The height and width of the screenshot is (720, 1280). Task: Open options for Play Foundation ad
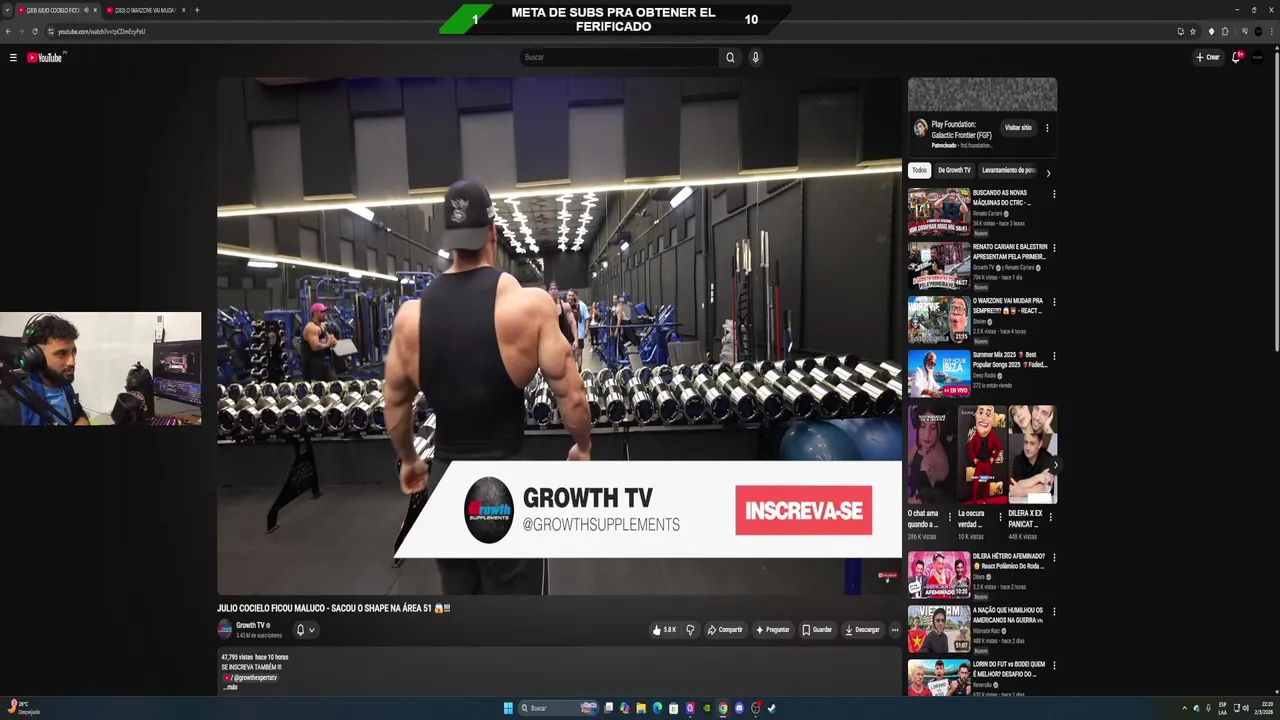coord(1047,128)
